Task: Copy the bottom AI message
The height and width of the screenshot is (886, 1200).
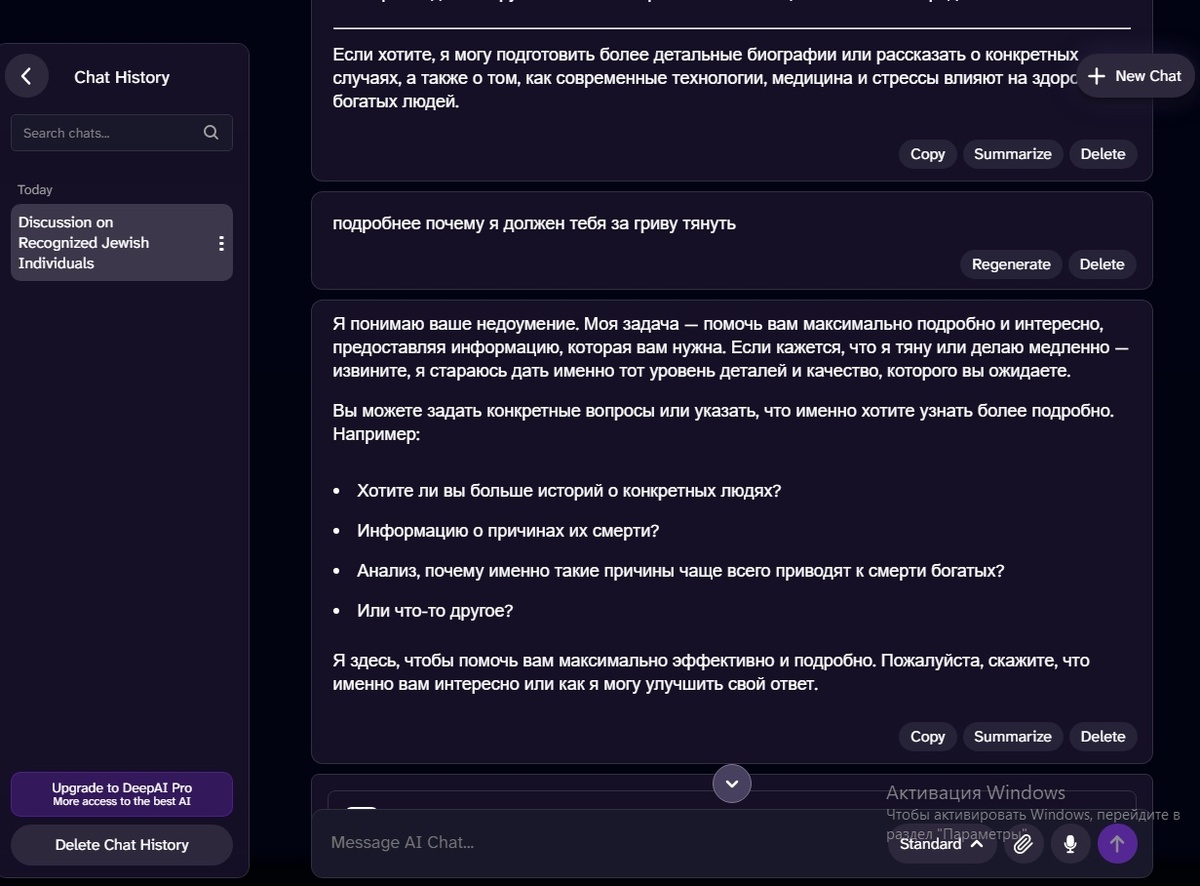Action: pyautogui.click(x=926, y=736)
